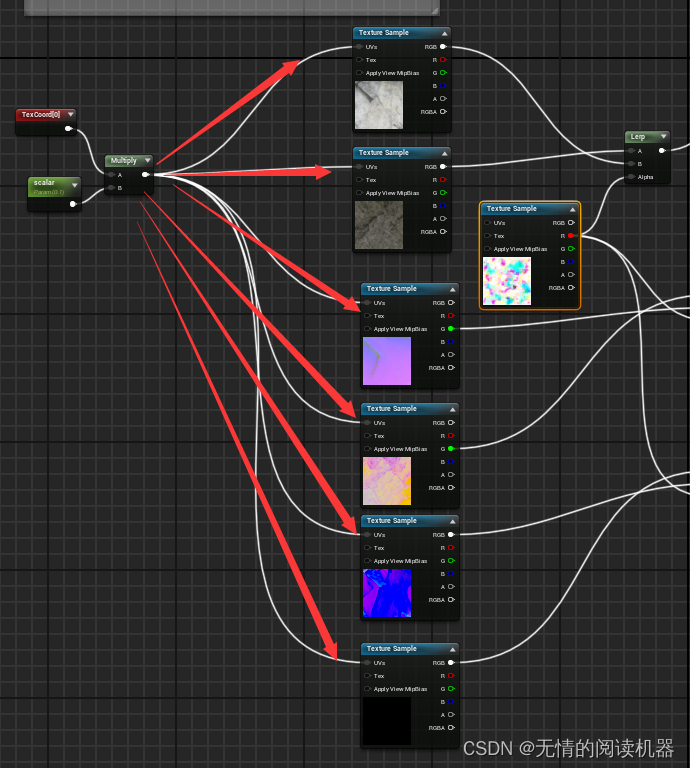Image resolution: width=690 pixels, height=768 pixels.
Task: Collapse the orange-selected Texture Sample node
Action: 572,209
